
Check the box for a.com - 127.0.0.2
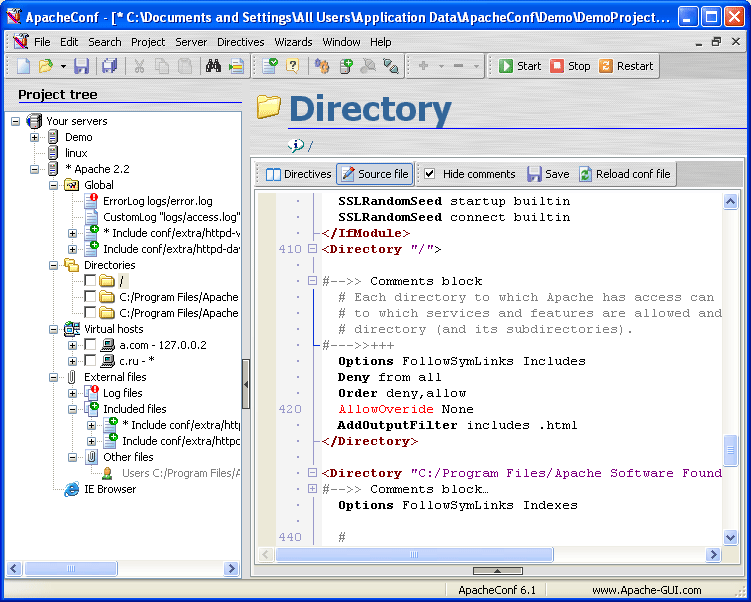[90, 345]
